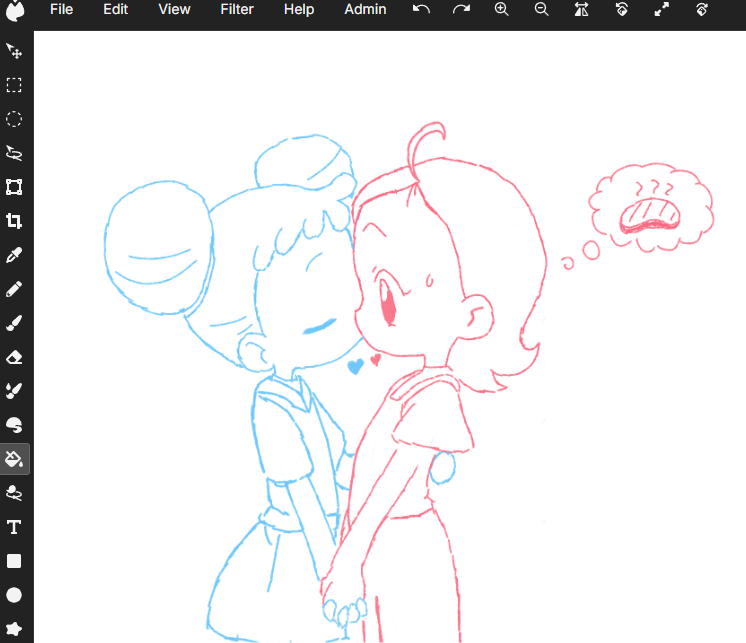Open the Help menu

coord(299,10)
